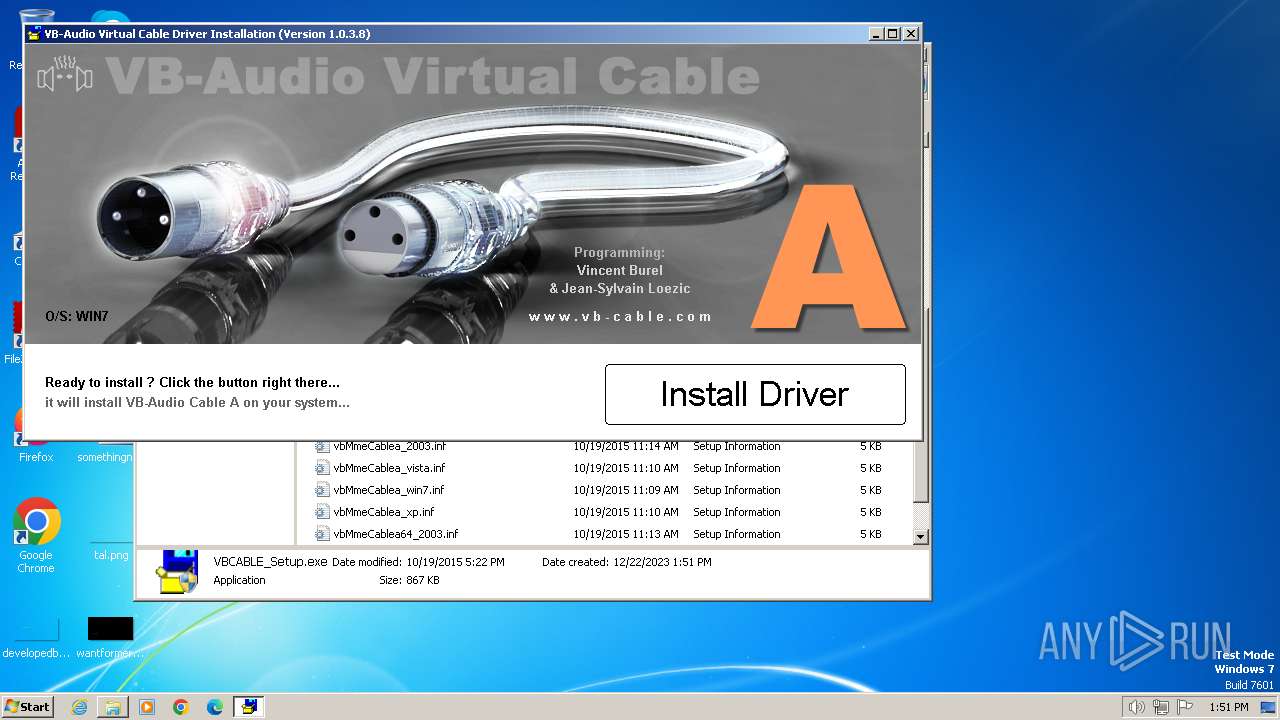The image size is (1280, 720).
Task: Launch Microsoft Edge from the taskbar
Action: tap(215, 707)
